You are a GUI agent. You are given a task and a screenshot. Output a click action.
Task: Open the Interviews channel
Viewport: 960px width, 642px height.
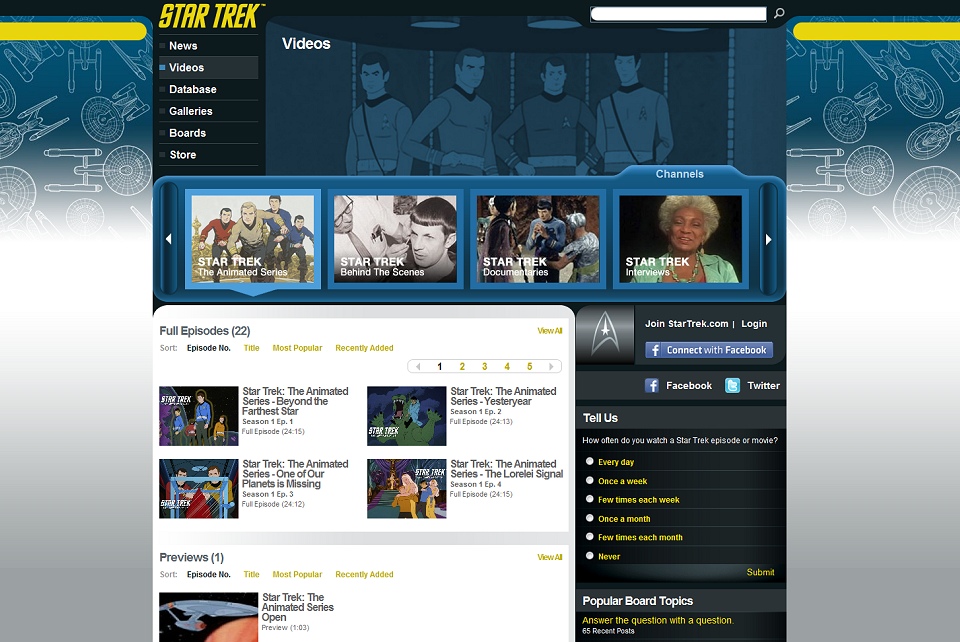pos(681,239)
